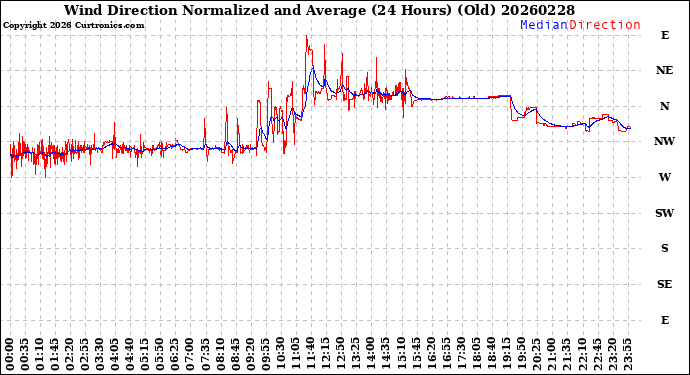Click the 'SE' direction axis label

(x=664, y=284)
